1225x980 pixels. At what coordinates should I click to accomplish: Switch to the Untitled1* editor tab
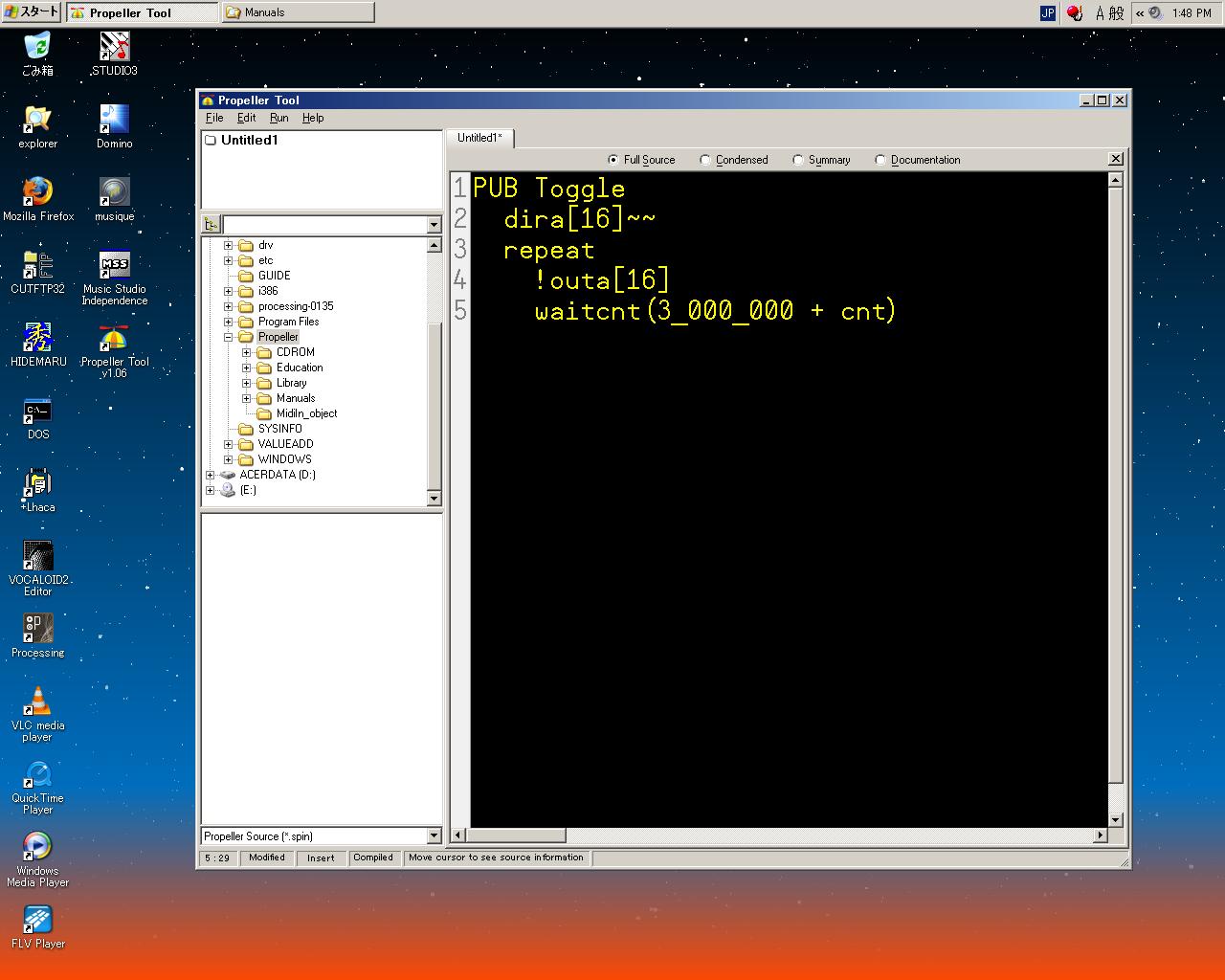[479, 138]
